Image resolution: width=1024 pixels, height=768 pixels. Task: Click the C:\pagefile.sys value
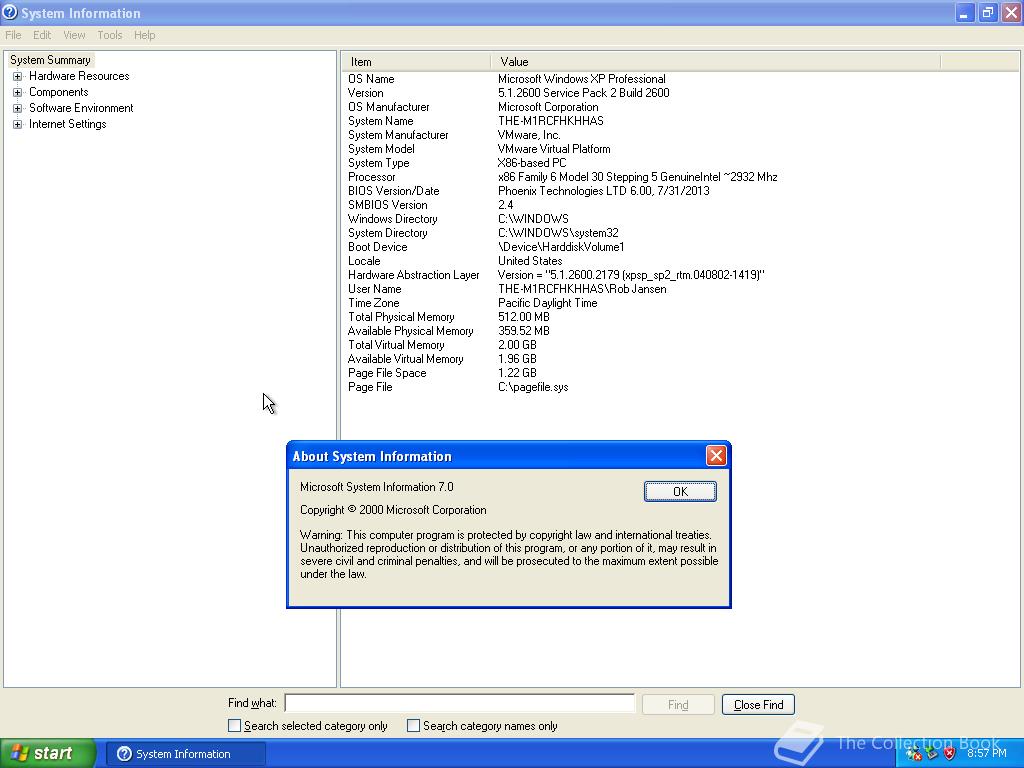[533, 387]
